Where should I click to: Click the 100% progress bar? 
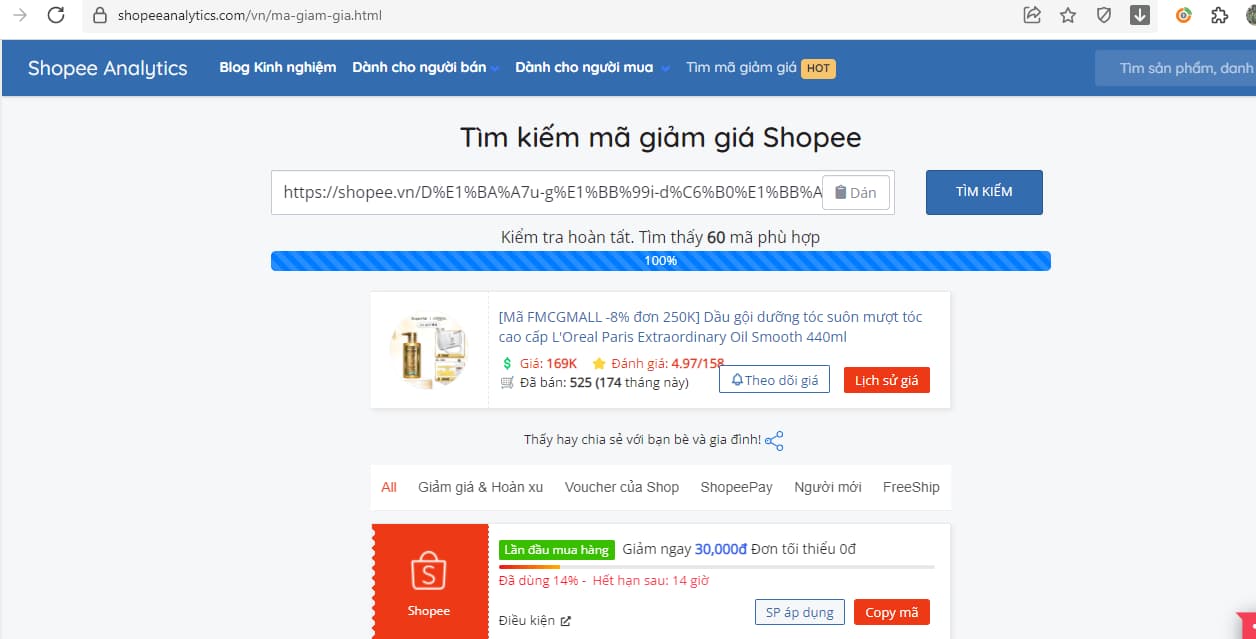tap(660, 261)
